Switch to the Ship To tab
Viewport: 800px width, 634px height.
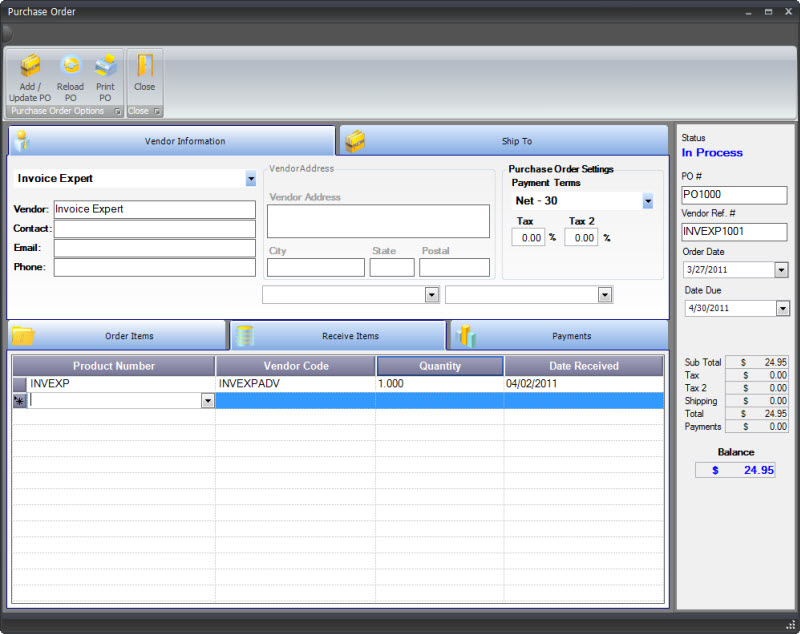click(504, 141)
